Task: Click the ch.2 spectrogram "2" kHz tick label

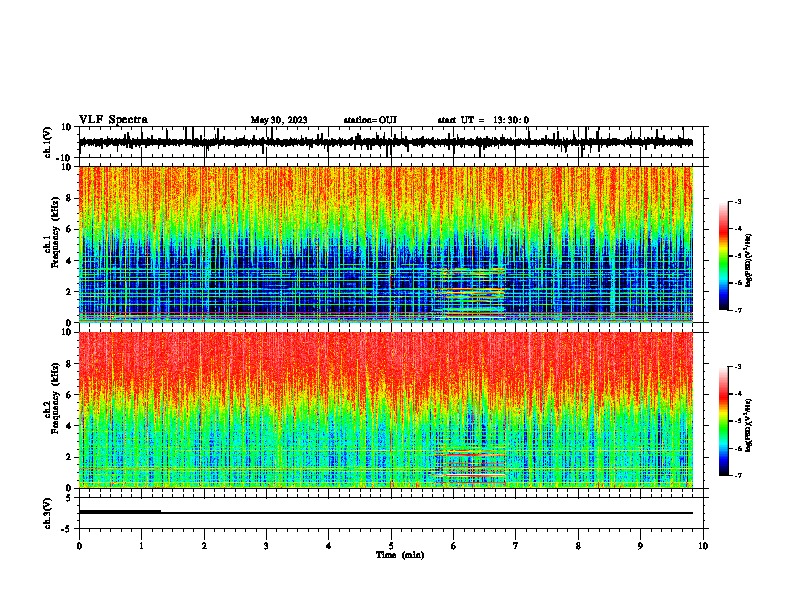Action: (x=70, y=457)
